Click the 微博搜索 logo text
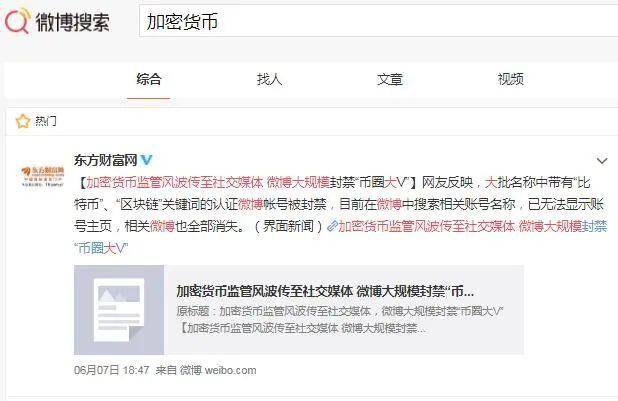This screenshot has width=618, height=401. tap(72, 22)
